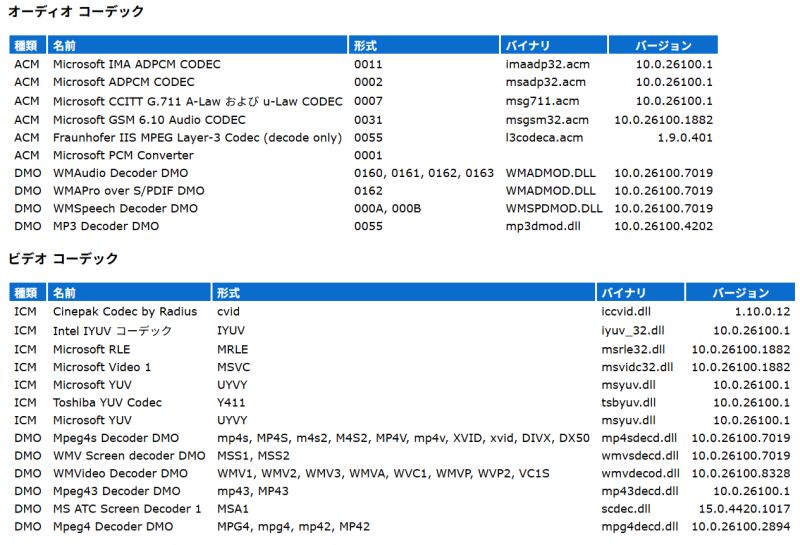Click the audio table 名前 column header
The height and width of the screenshot is (545, 800).
coord(197,45)
